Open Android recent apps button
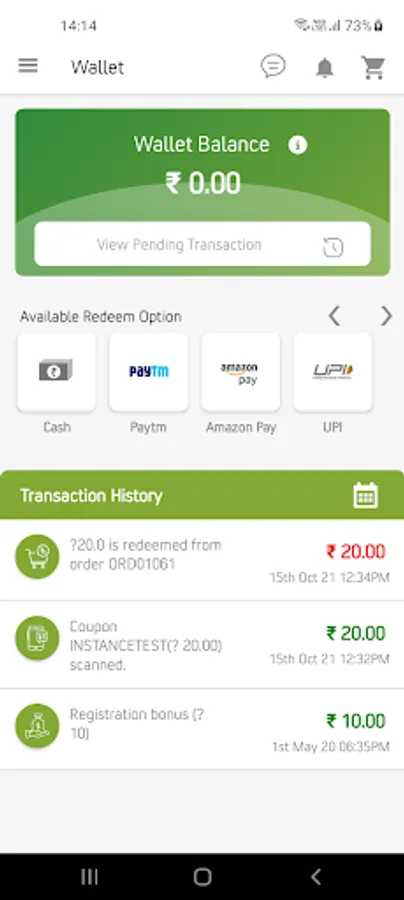Screen dimensions: 404x900 pyautogui.click(x=89, y=876)
